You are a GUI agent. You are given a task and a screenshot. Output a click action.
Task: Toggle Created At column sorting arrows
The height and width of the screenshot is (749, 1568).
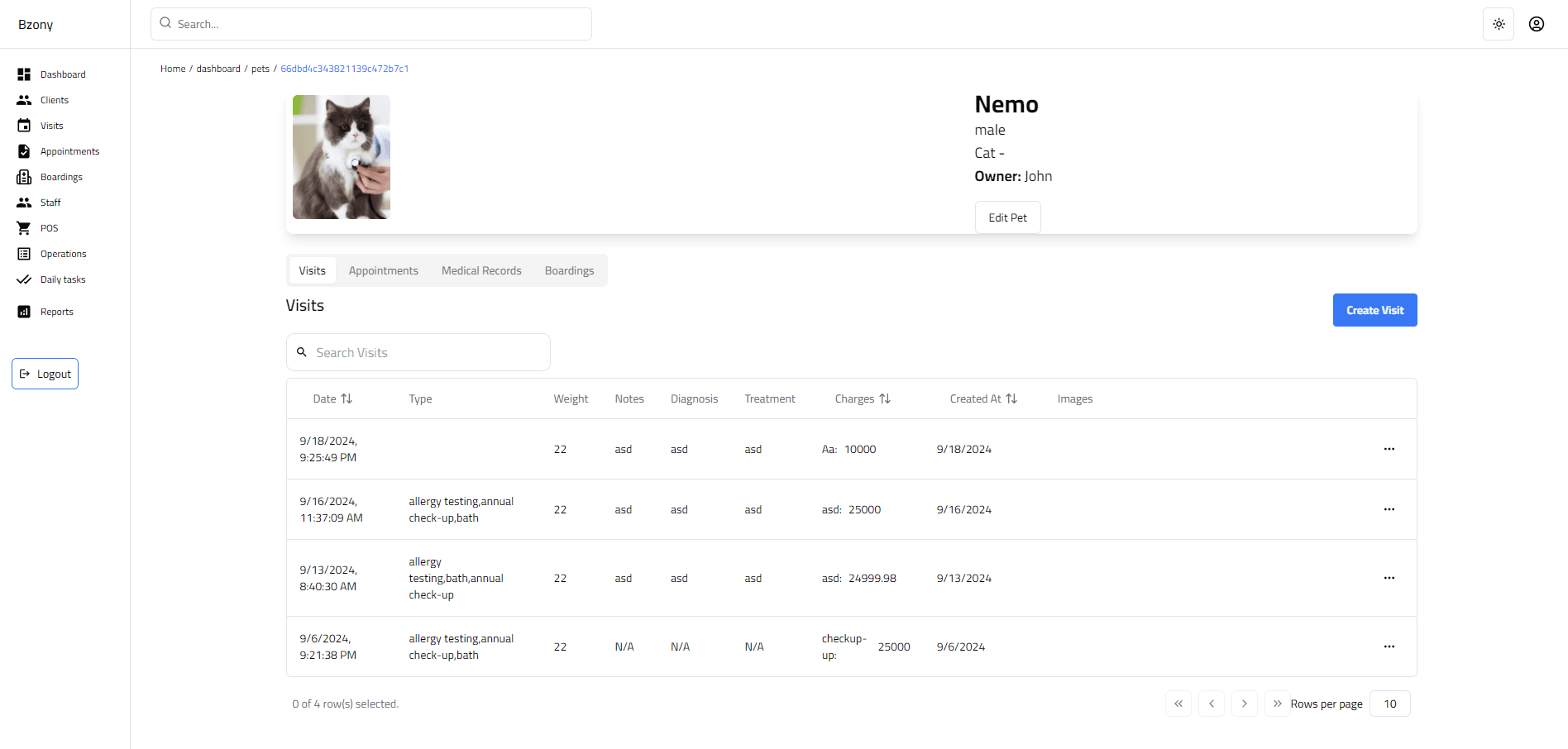coord(1012,398)
